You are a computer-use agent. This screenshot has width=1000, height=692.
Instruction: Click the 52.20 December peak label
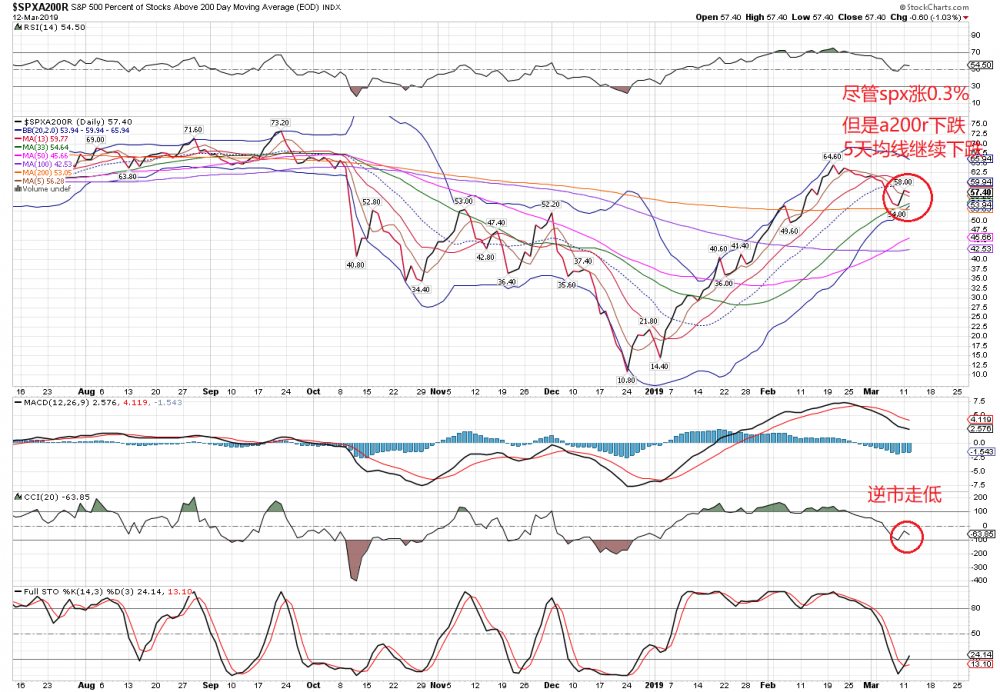coord(550,204)
